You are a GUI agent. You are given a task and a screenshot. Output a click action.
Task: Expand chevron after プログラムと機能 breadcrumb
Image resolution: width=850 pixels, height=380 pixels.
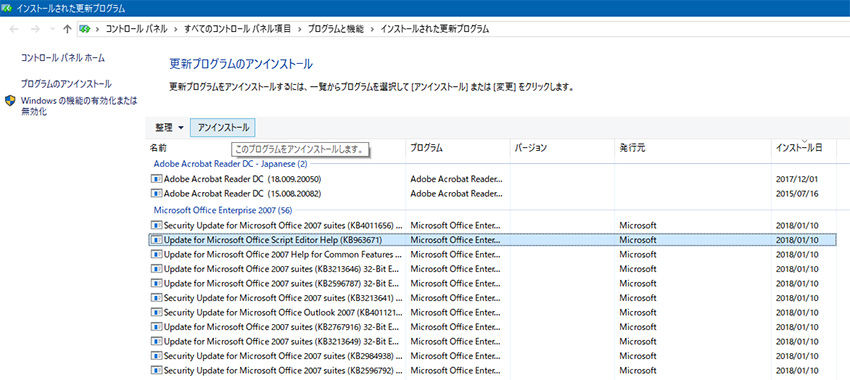372,29
